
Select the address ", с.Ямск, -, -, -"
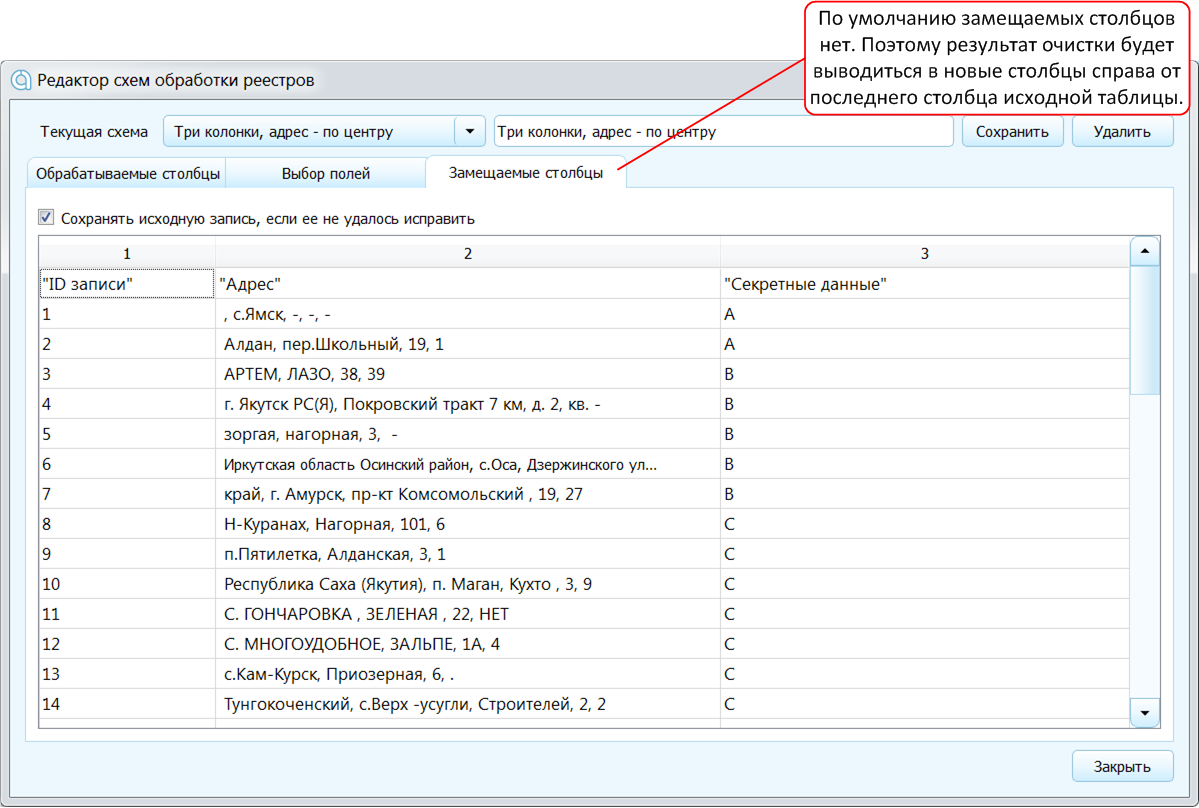click(468, 314)
